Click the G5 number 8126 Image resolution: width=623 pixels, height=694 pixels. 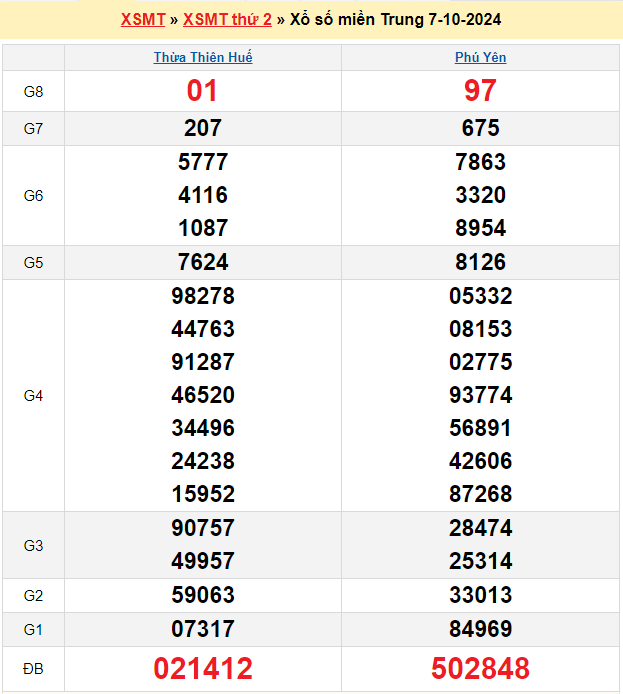pyautogui.click(x=480, y=262)
